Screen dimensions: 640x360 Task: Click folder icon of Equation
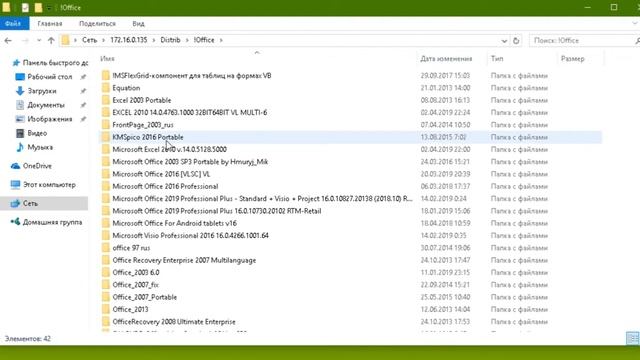[106, 88]
